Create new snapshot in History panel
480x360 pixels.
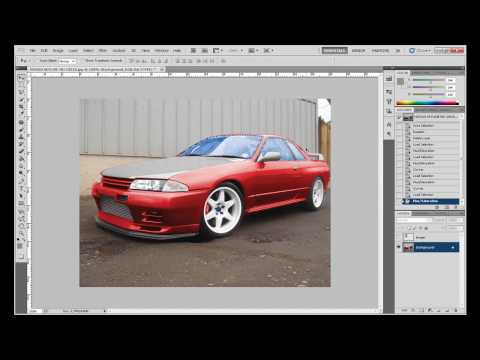446,207
